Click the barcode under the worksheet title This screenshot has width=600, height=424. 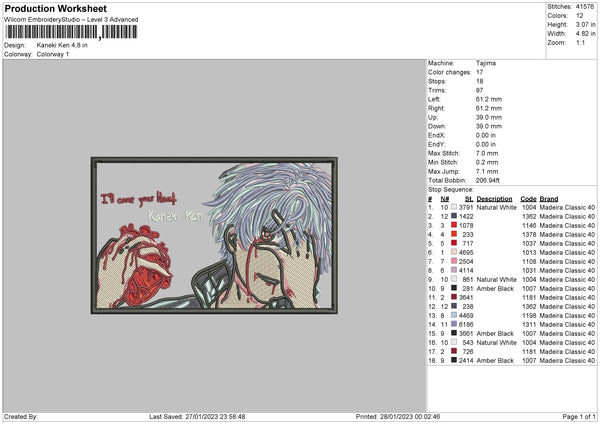(x=71, y=32)
